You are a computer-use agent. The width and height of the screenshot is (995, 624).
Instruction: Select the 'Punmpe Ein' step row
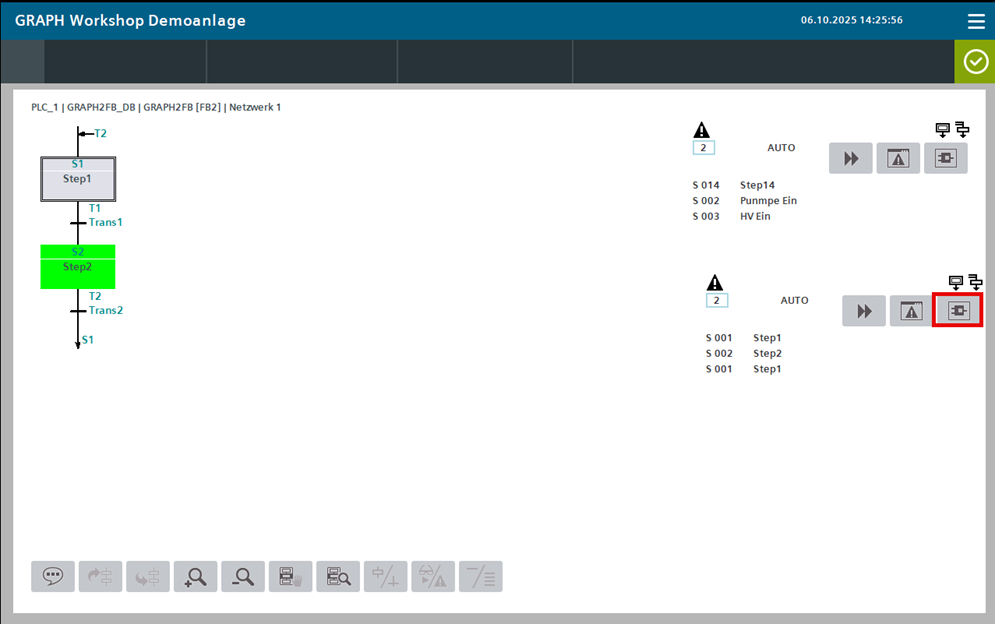pos(744,201)
